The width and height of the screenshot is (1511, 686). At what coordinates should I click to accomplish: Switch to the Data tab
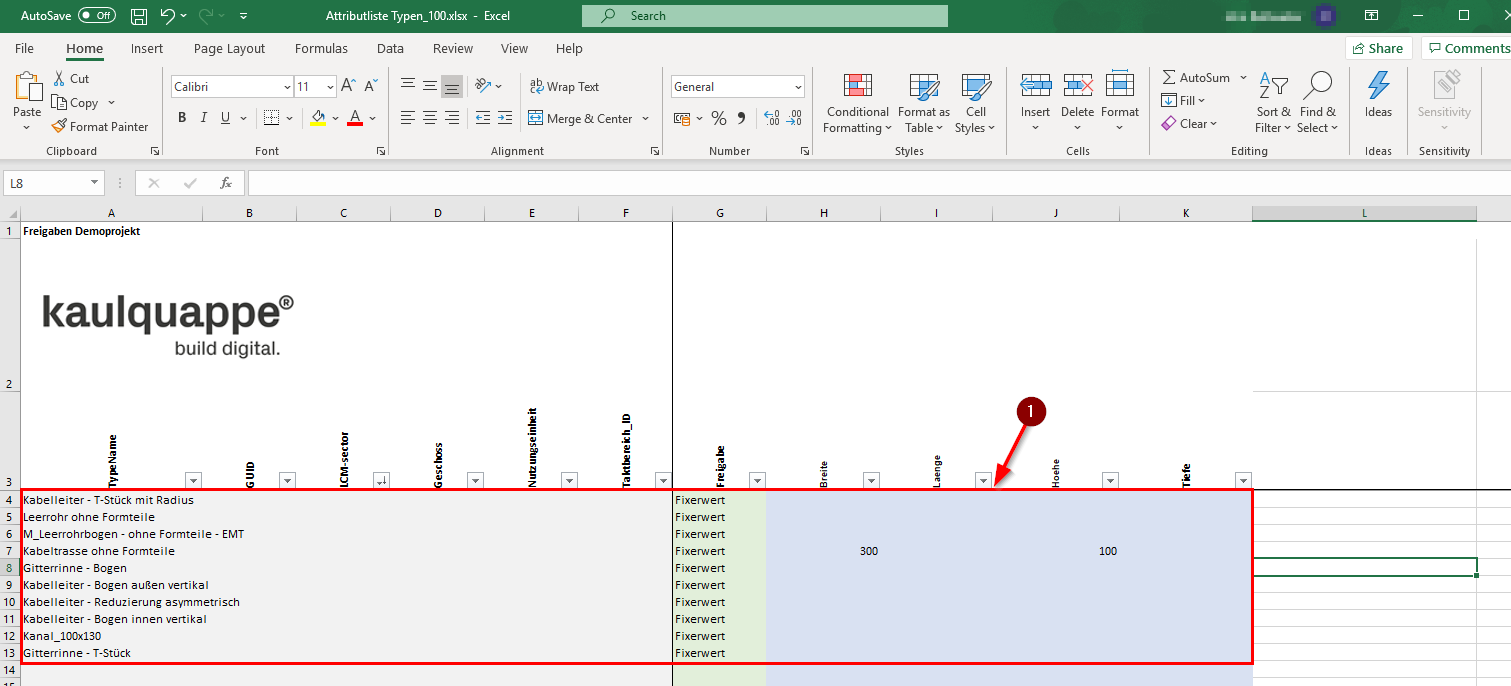pyautogui.click(x=390, y=48)
